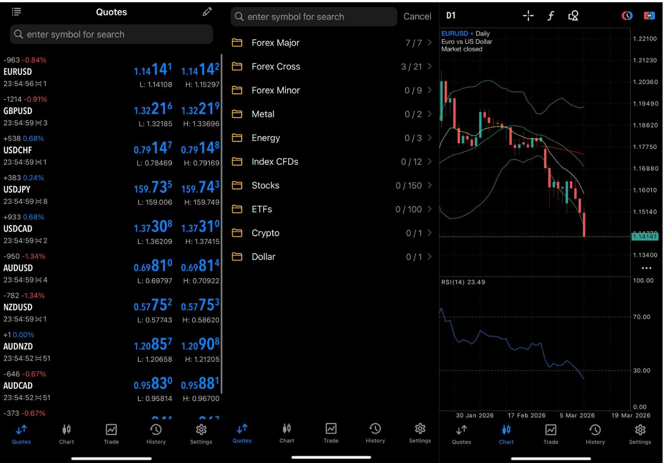The height and width of the screenshot is (463, 663).
Task: Open the Crypto folder
Action: pos(332,233)
